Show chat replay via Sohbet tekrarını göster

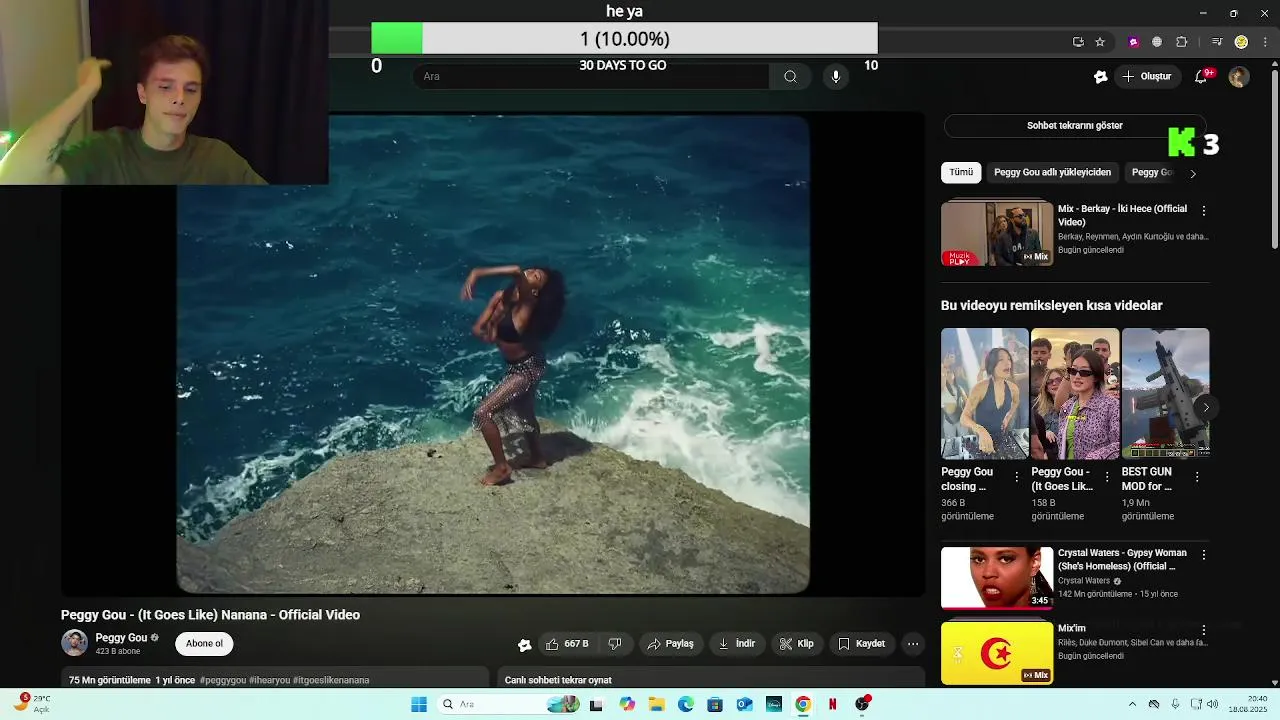coord(1075,126)
